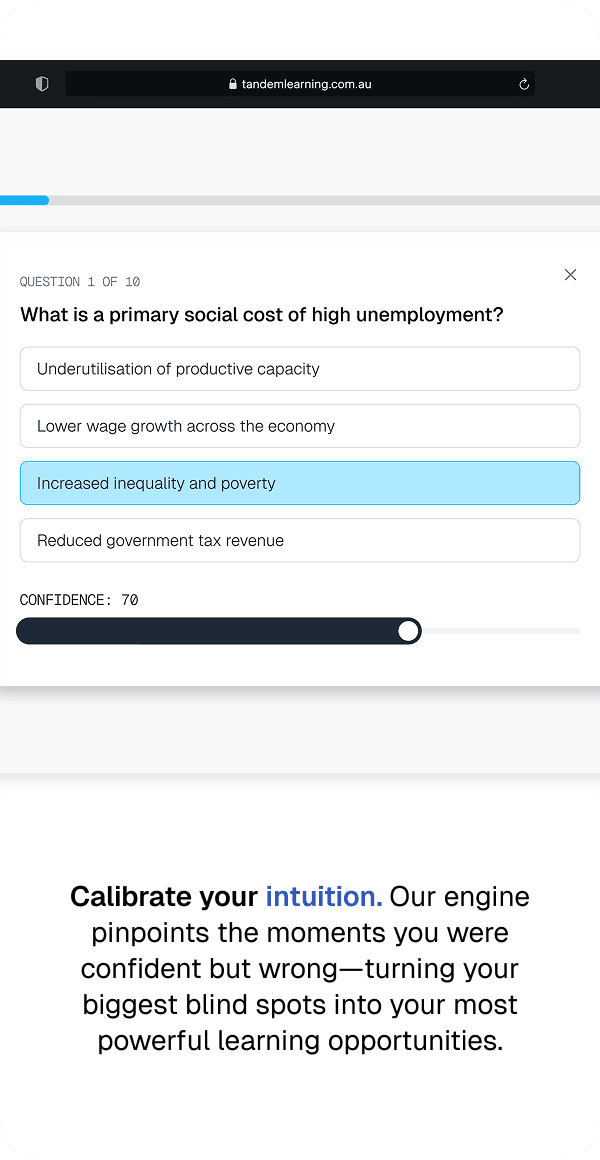Viewport: 600px width, 1160px height.
Task: Select answer 'Underutilisation of productive capacity'
Action: click(x=300, y=368)
